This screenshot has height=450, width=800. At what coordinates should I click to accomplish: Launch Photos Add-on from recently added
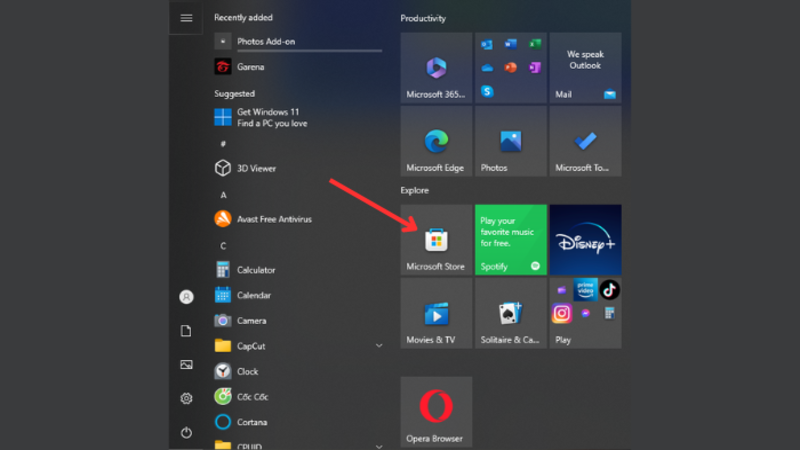coord(298,41)
